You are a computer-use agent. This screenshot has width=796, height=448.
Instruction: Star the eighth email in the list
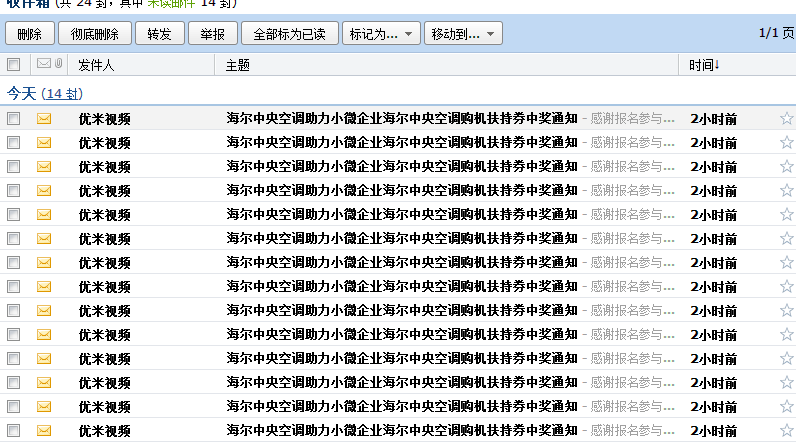click(786, 286)
